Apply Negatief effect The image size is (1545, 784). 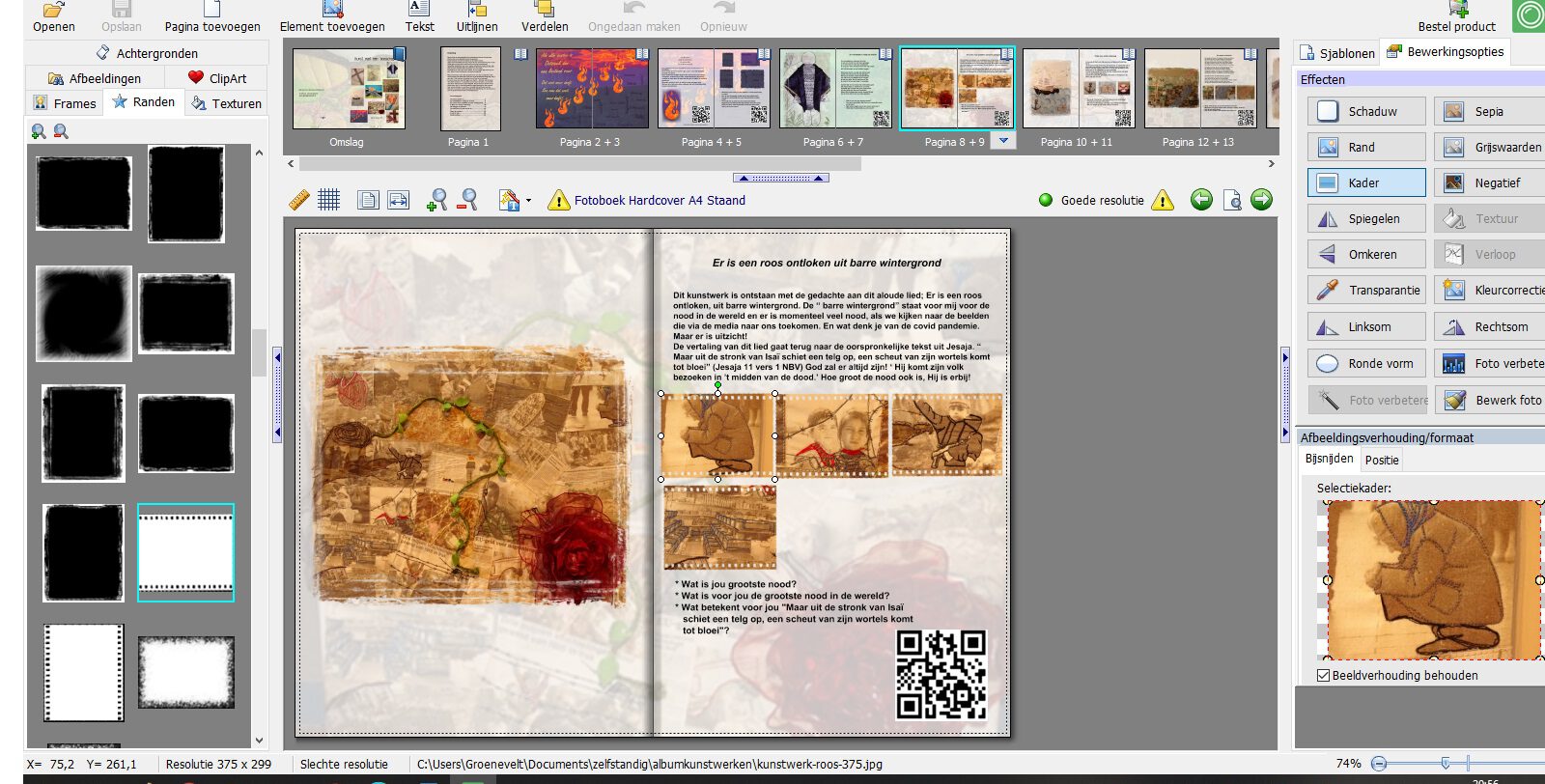point(1490,182)
